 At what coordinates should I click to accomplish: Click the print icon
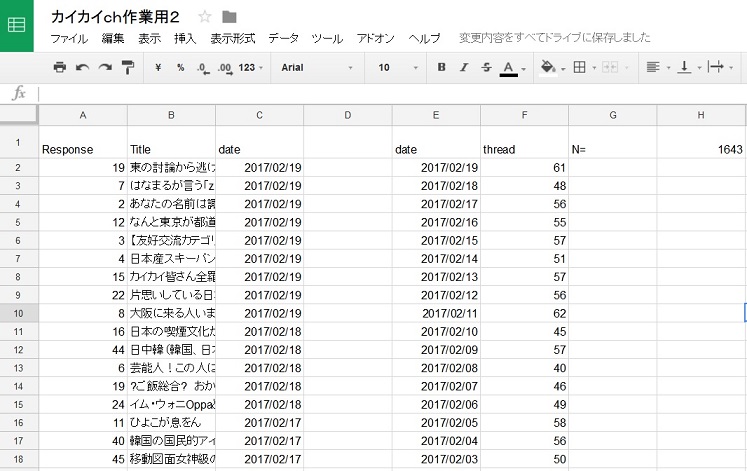[59, 67]
